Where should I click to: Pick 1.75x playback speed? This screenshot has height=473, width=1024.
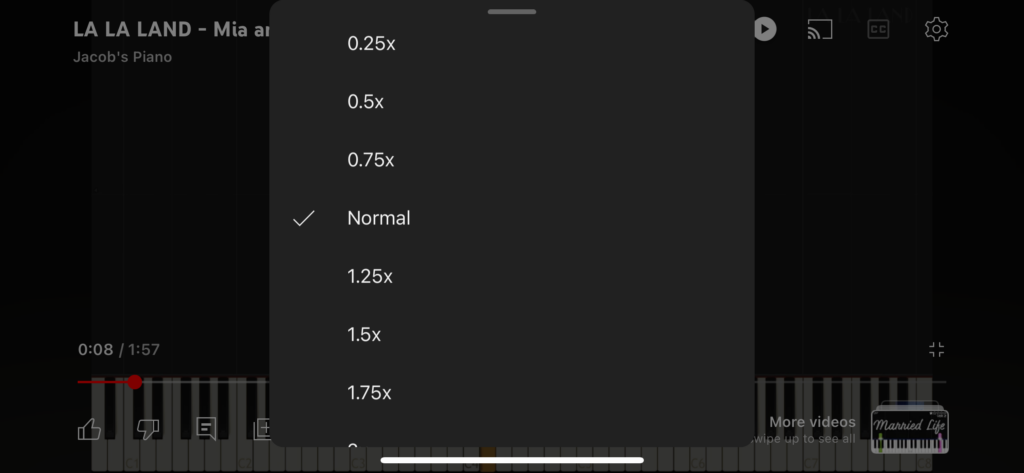(x=511, y=393)
